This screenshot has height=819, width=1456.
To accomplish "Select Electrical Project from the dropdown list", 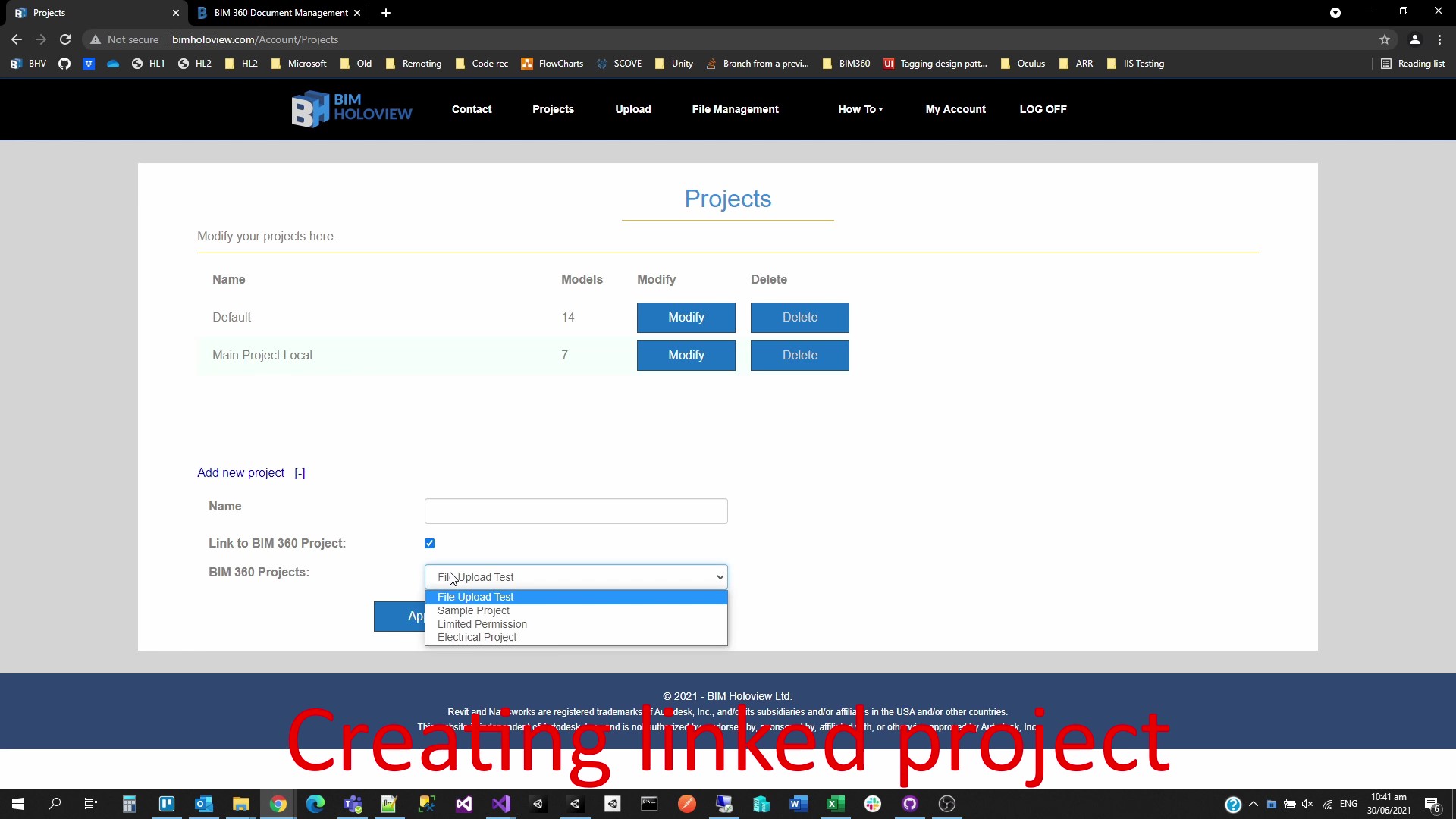I will click(477, 637).
